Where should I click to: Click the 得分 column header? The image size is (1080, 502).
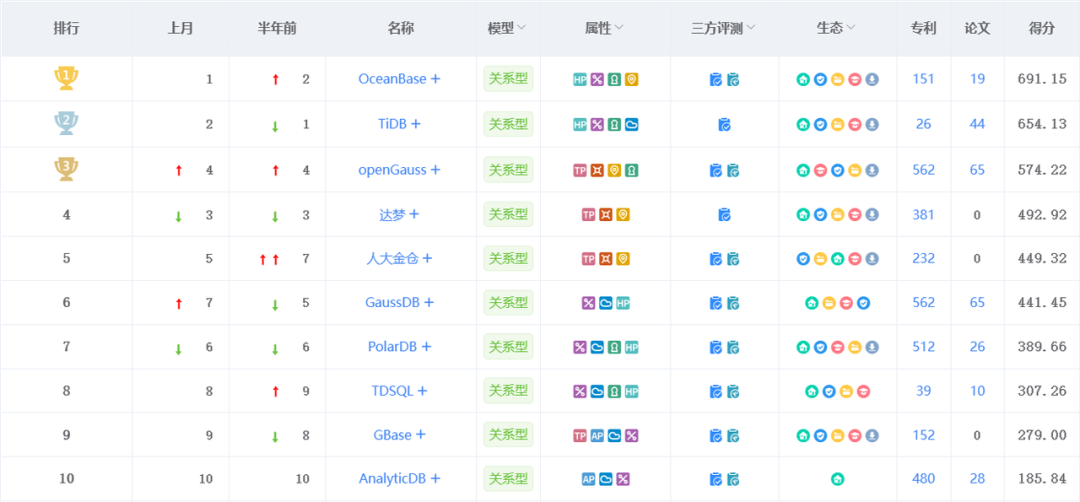point(1041,28)
